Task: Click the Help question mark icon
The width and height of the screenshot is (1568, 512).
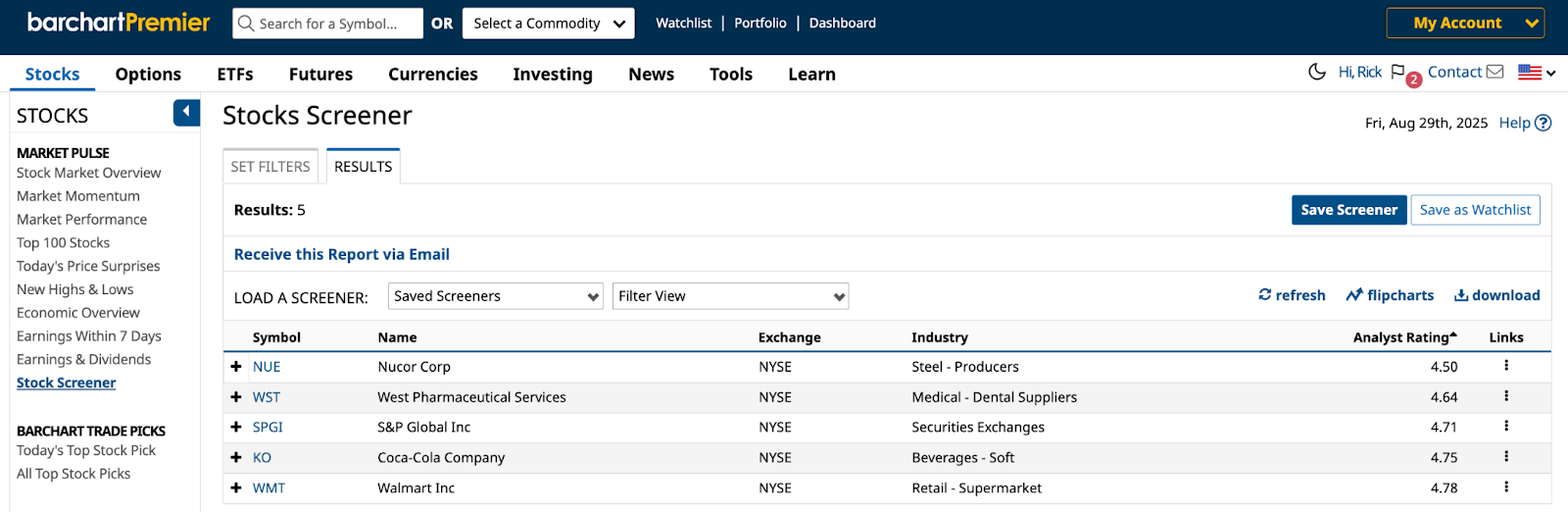Action: (1543, 123)
